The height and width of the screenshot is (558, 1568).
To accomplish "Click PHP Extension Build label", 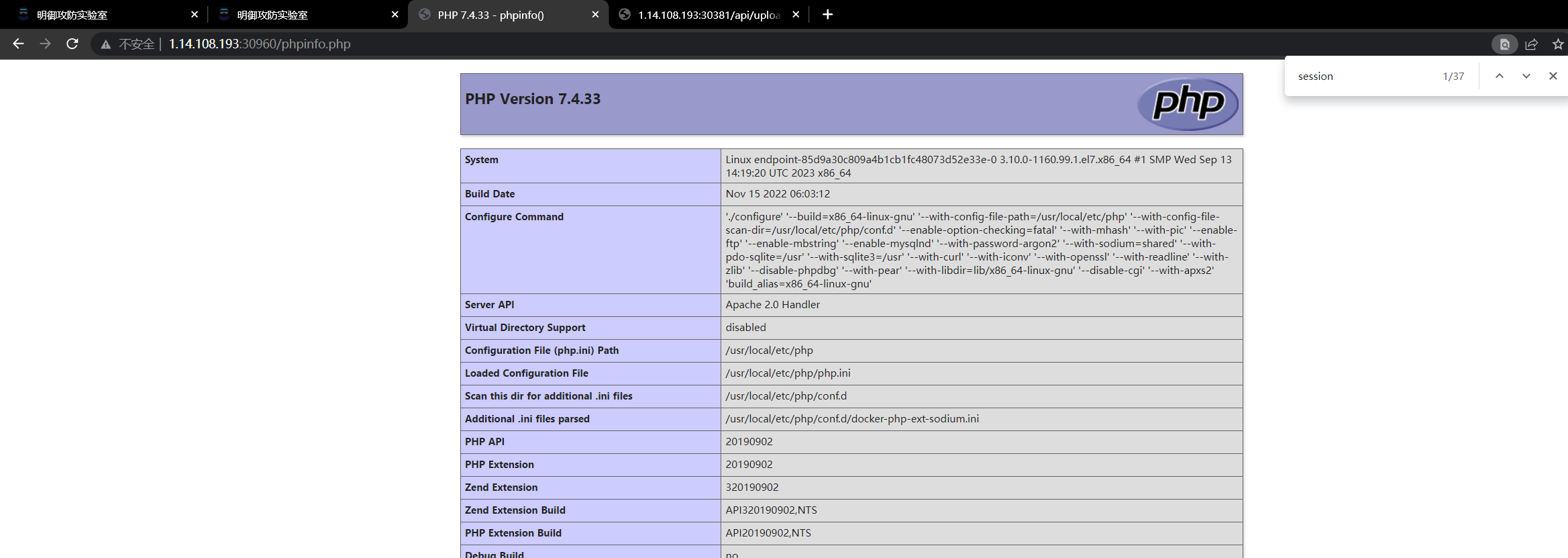I will point(513,533).
